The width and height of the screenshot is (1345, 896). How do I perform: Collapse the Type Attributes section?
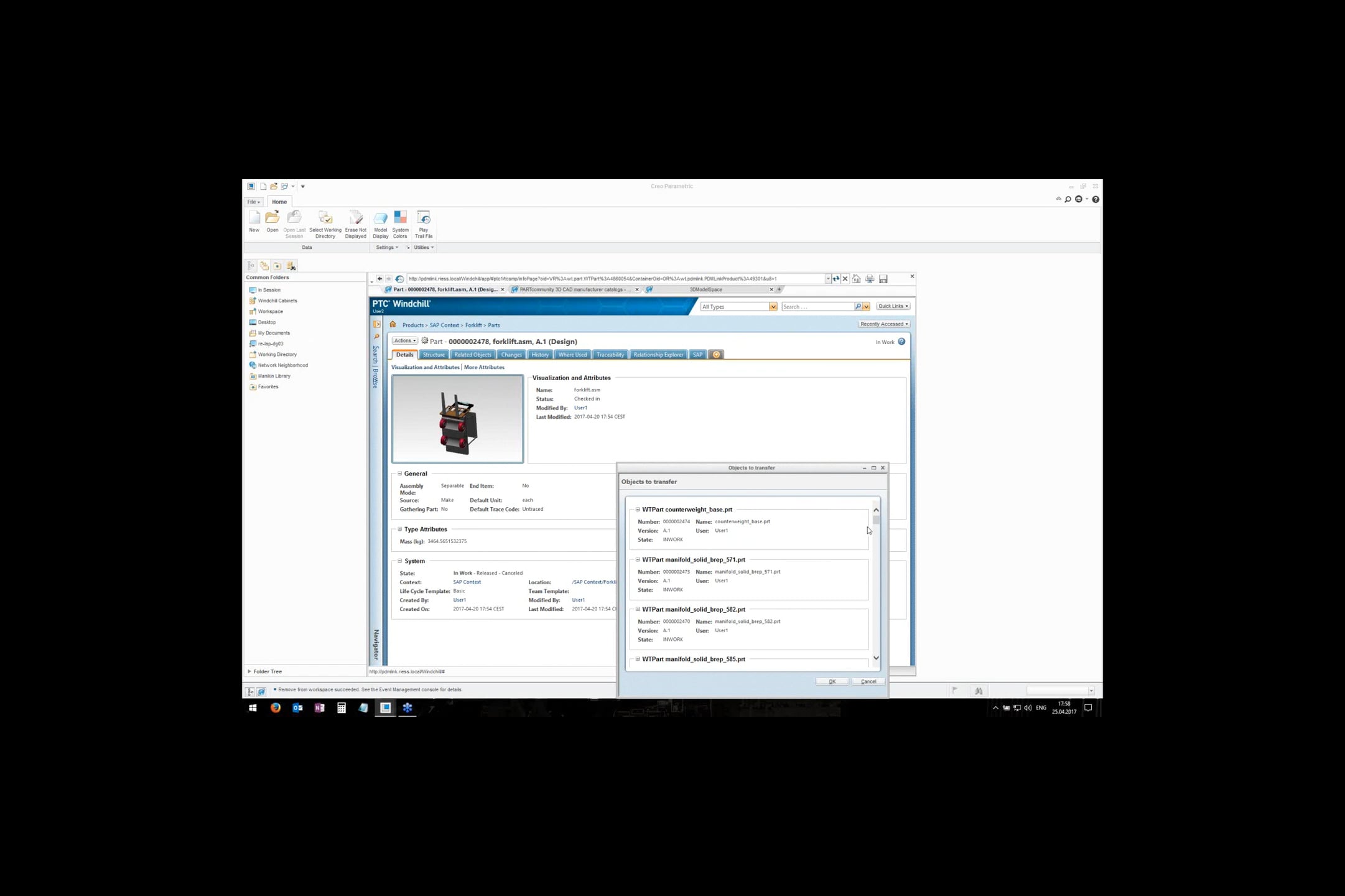[399, 529]
